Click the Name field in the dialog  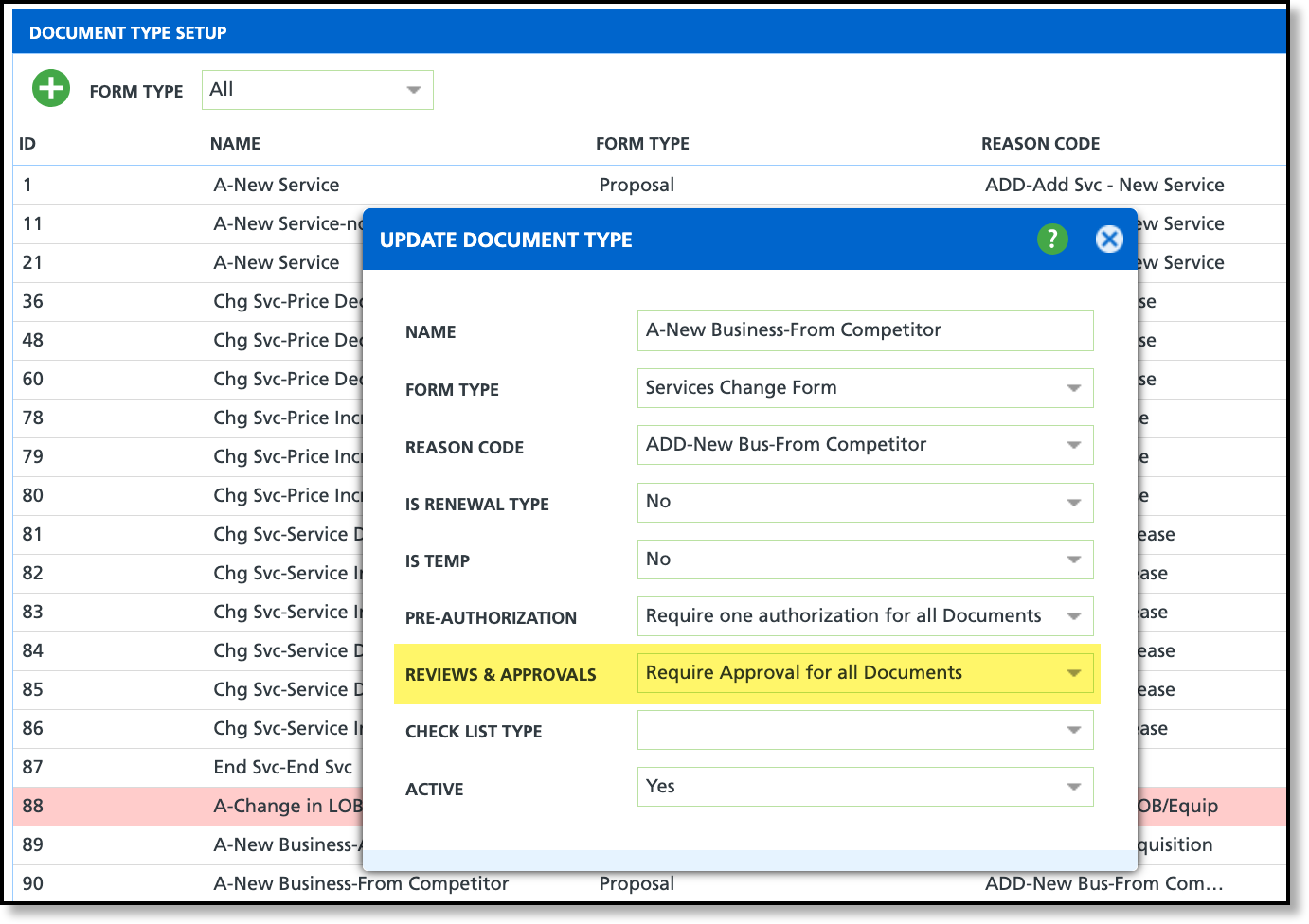pyautogui.click(x=865, y=330)
